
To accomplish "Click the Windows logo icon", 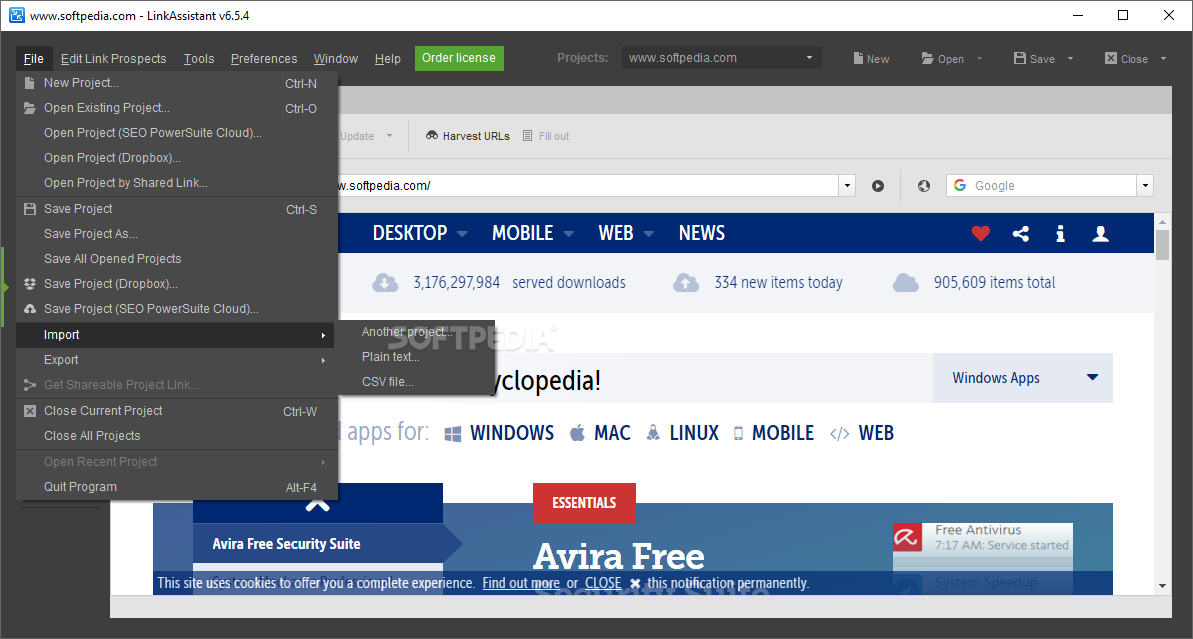I will tap(453, 434).
